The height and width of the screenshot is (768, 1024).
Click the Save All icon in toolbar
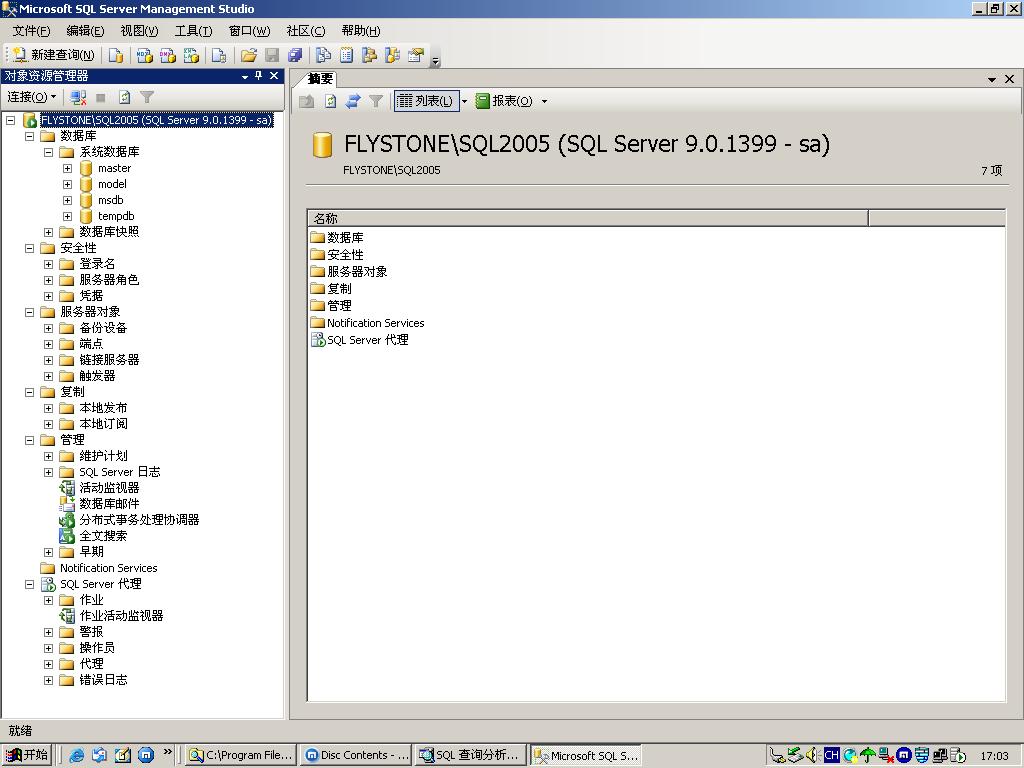(x=295, y=56)
